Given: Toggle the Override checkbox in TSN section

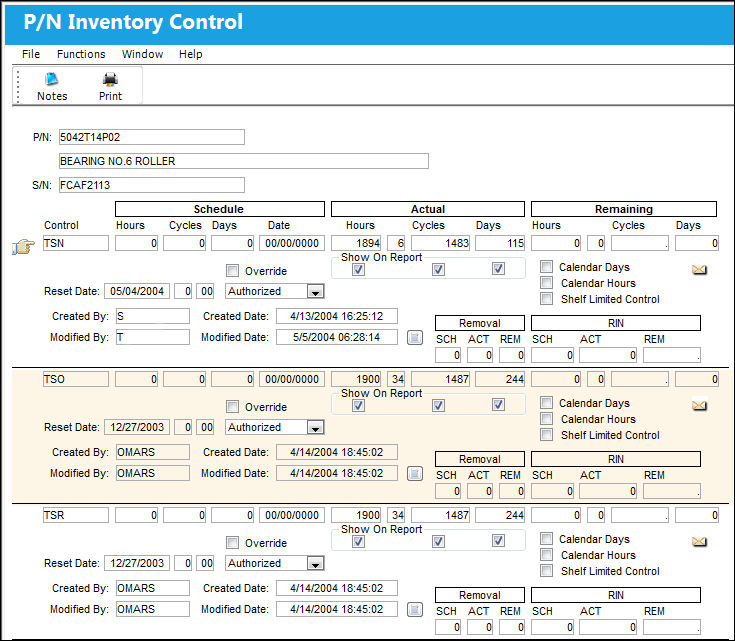Looking at the screenshot, I should point(232,271).
